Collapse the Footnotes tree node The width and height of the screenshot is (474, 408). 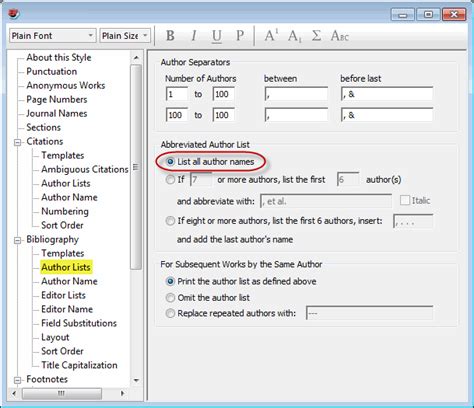coord(17,380)
